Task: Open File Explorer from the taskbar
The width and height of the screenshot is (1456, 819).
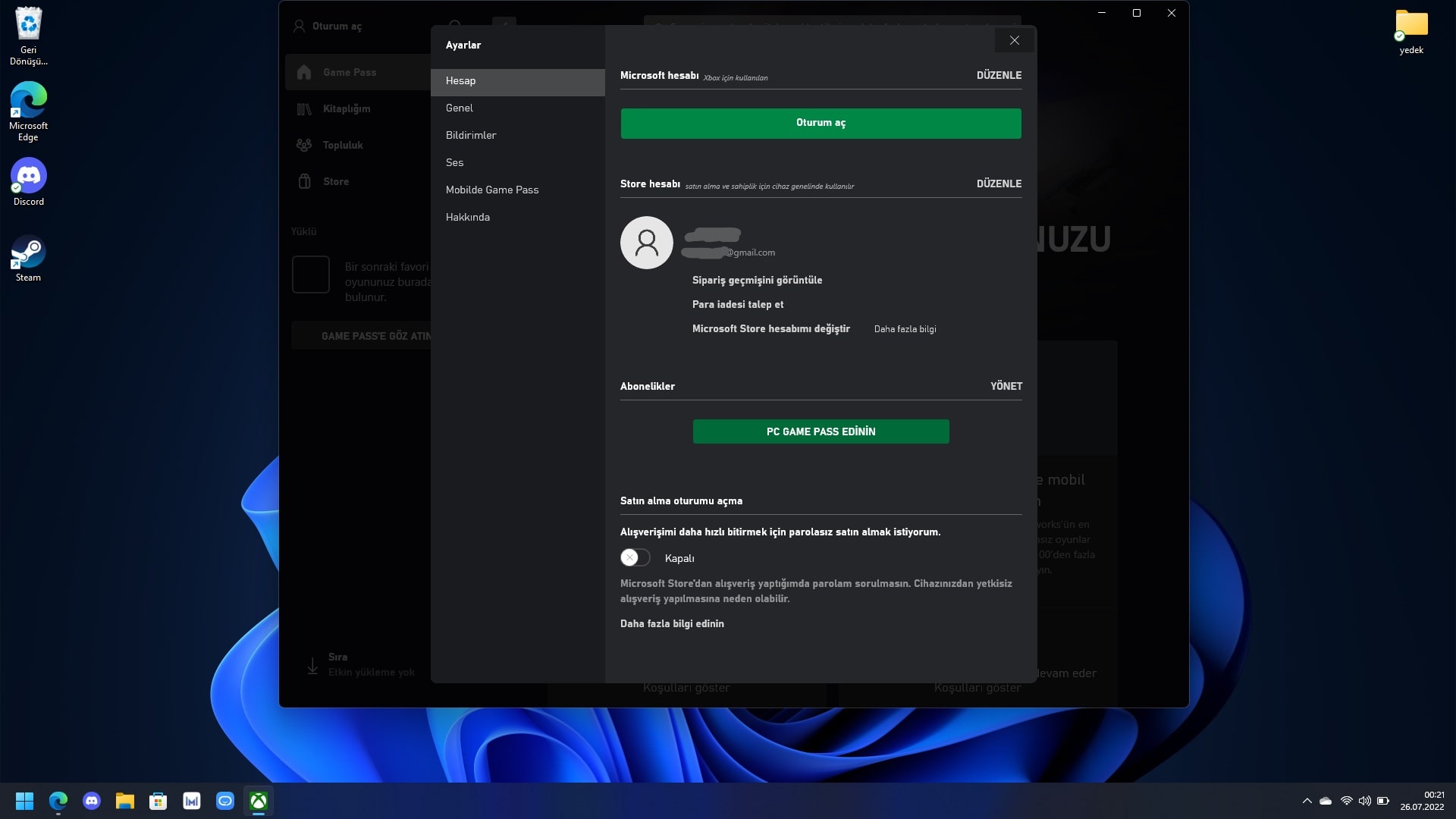Action: pyautogui.click(x=125, y=801)
